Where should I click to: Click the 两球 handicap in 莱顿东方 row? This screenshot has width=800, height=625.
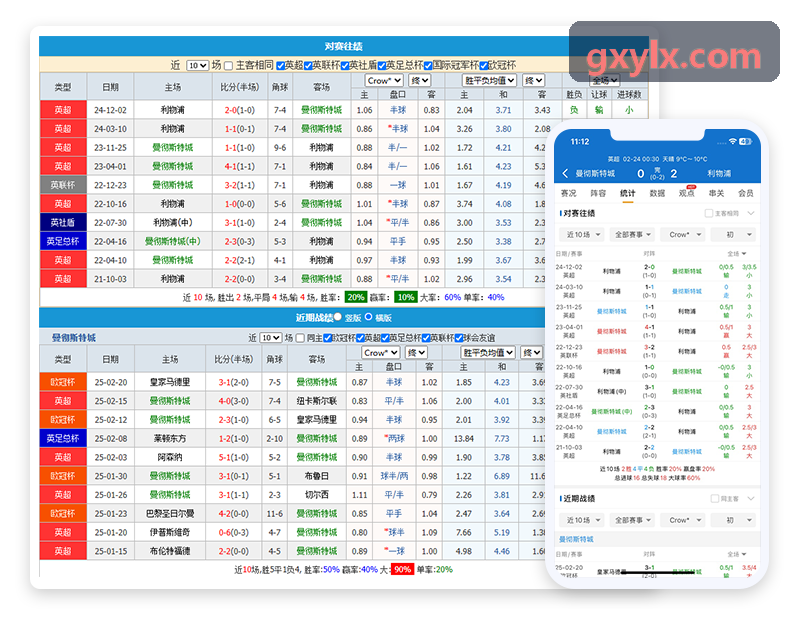pyautogui.click(x=394, y=438)
